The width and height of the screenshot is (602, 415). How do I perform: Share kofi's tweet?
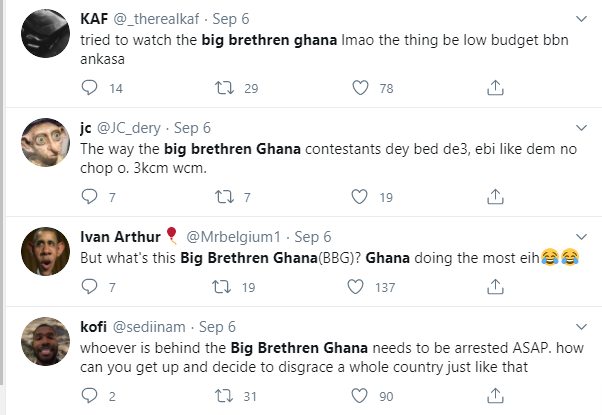[494, 396]
